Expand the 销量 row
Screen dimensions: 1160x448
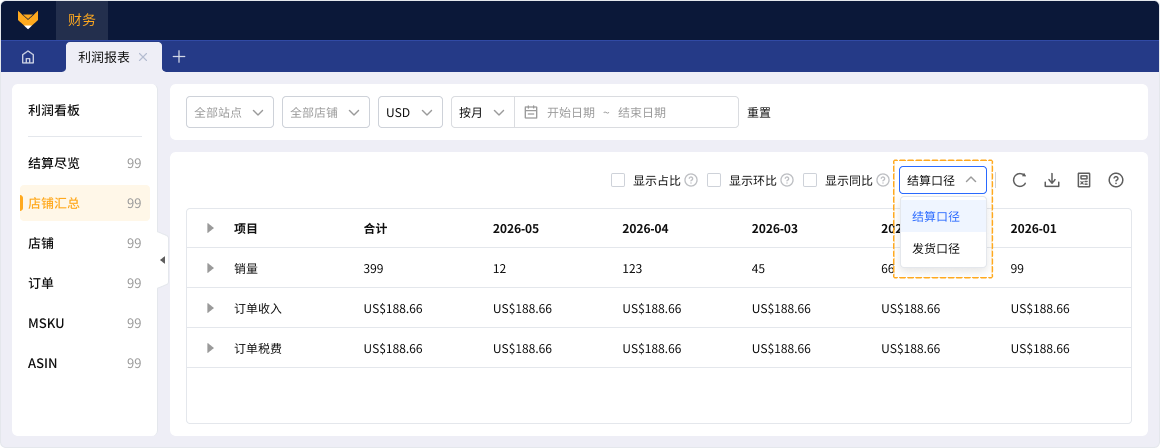click(x=211, y=268)
